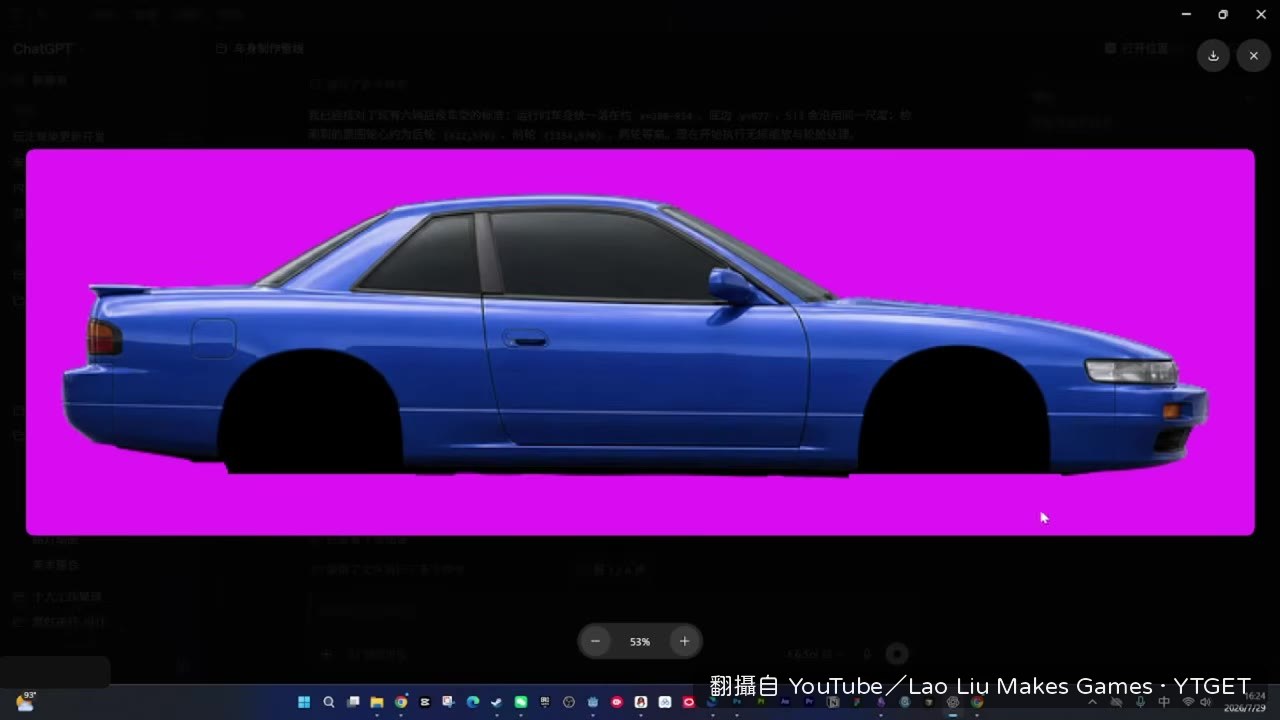
Task: Open WeChat from the taskbar
Action: [521, 702]
